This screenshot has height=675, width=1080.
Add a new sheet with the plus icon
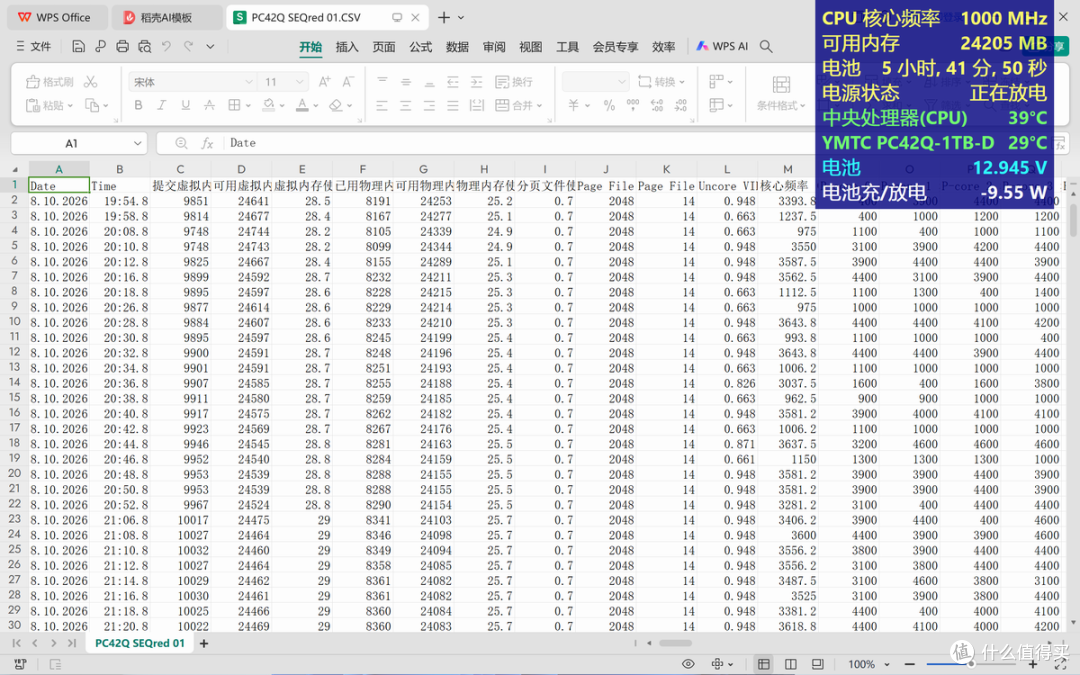coord(204,643)
